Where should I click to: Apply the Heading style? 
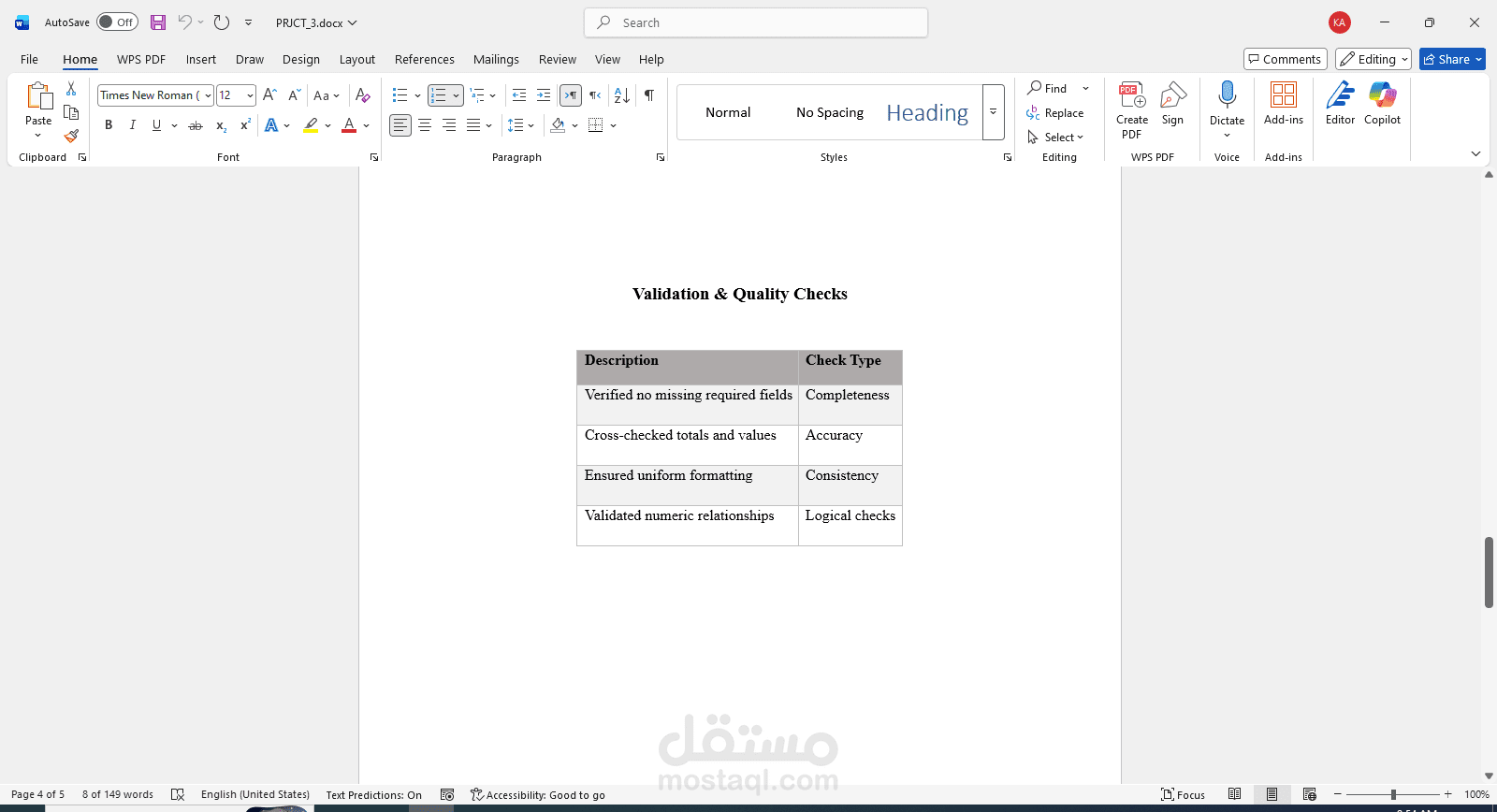(x=927, y=112)
